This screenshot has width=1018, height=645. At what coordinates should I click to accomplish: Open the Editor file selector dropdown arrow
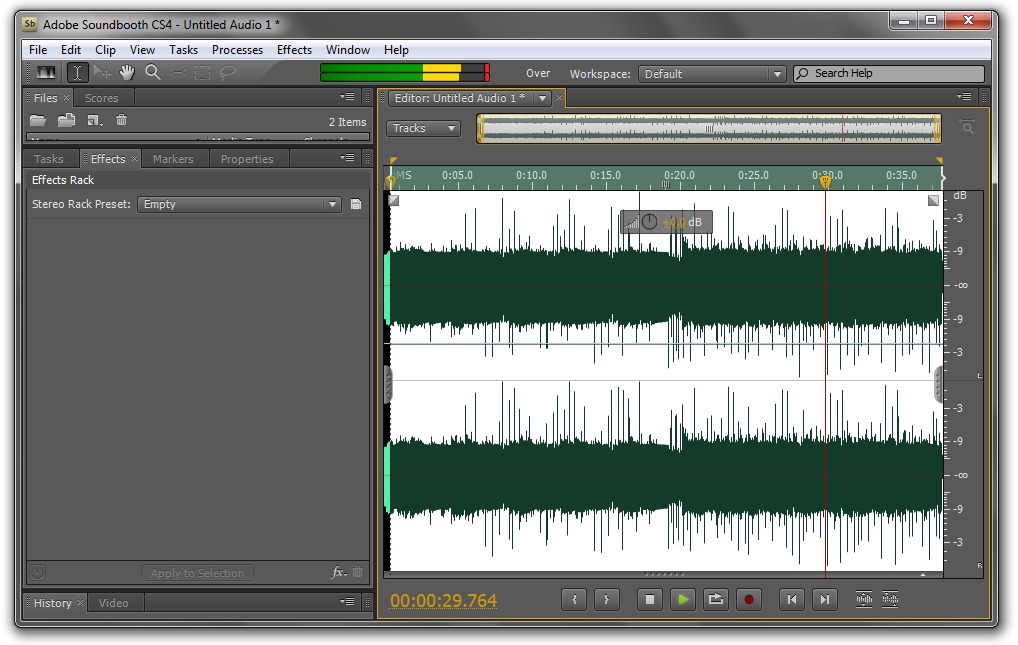pyautogui.click(x=542, y=98)
